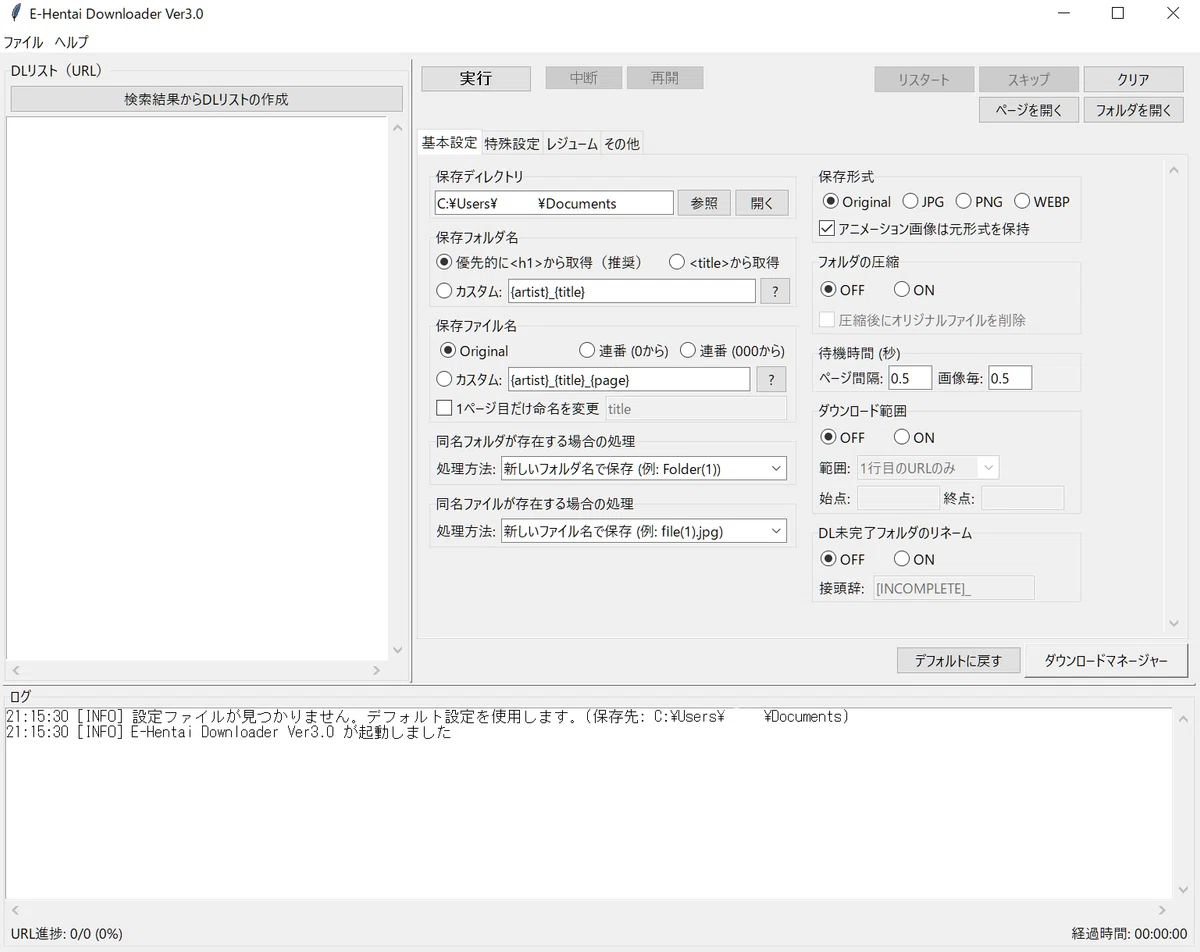Open the ヘルプ menu

pyautogui.click(x=71, y=42)
